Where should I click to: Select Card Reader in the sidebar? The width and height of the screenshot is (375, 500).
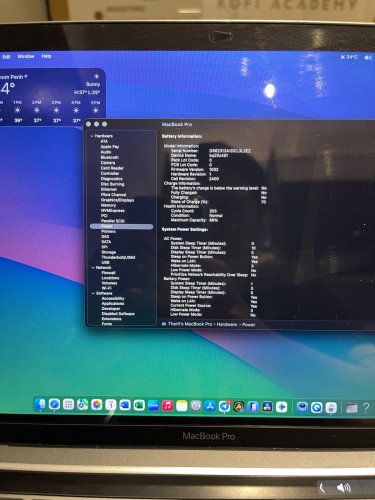click(112, 168)
